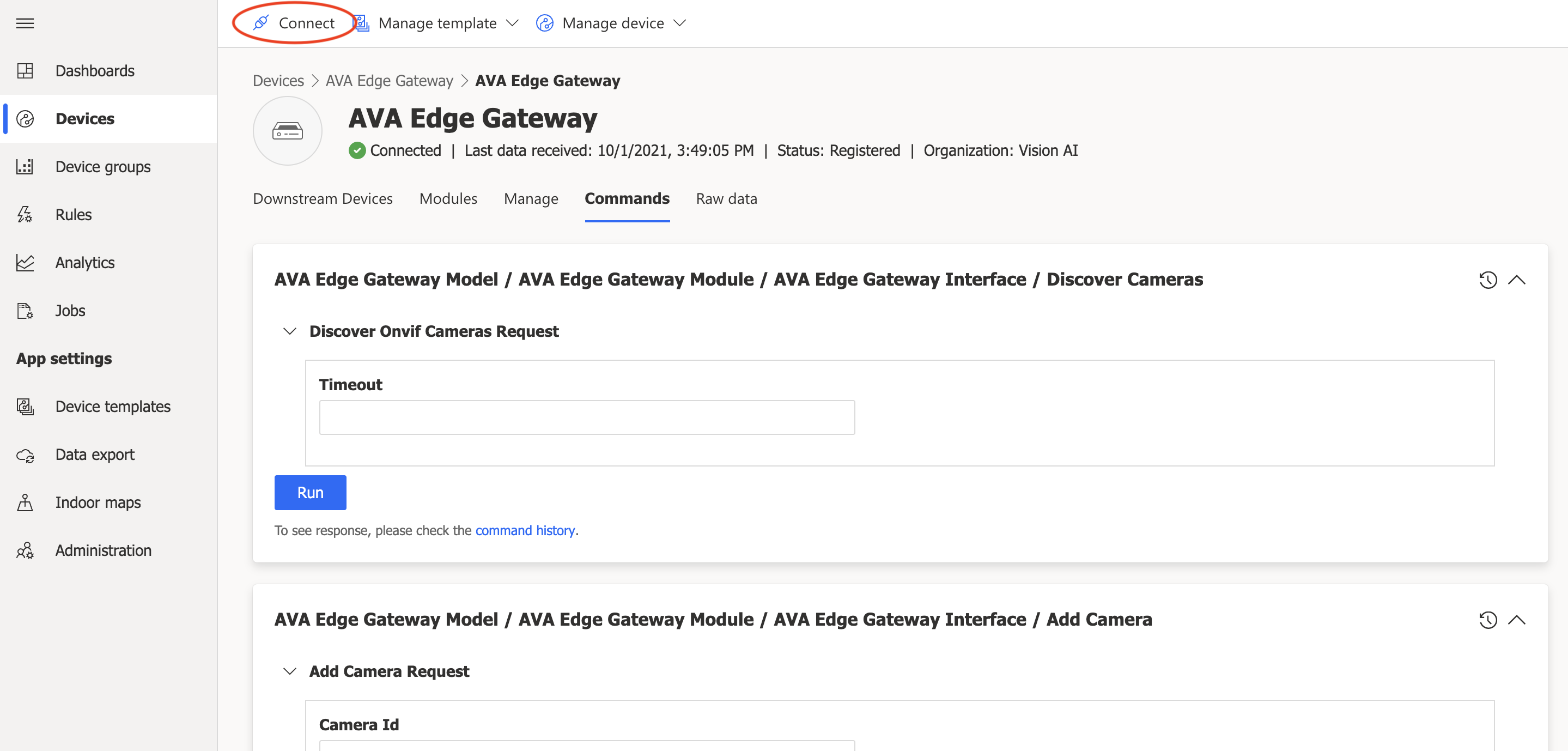Click the hamburger menu icon

25,23
